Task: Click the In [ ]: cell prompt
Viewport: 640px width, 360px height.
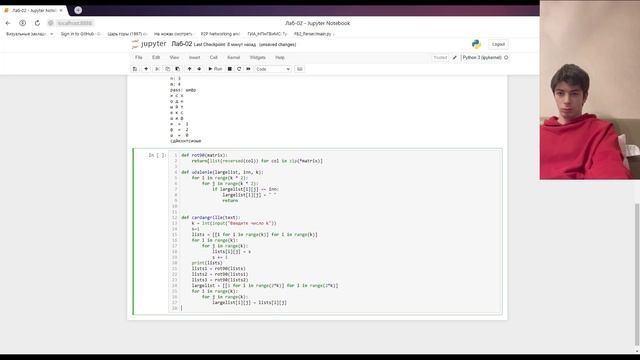Action: tap(157, 155)
